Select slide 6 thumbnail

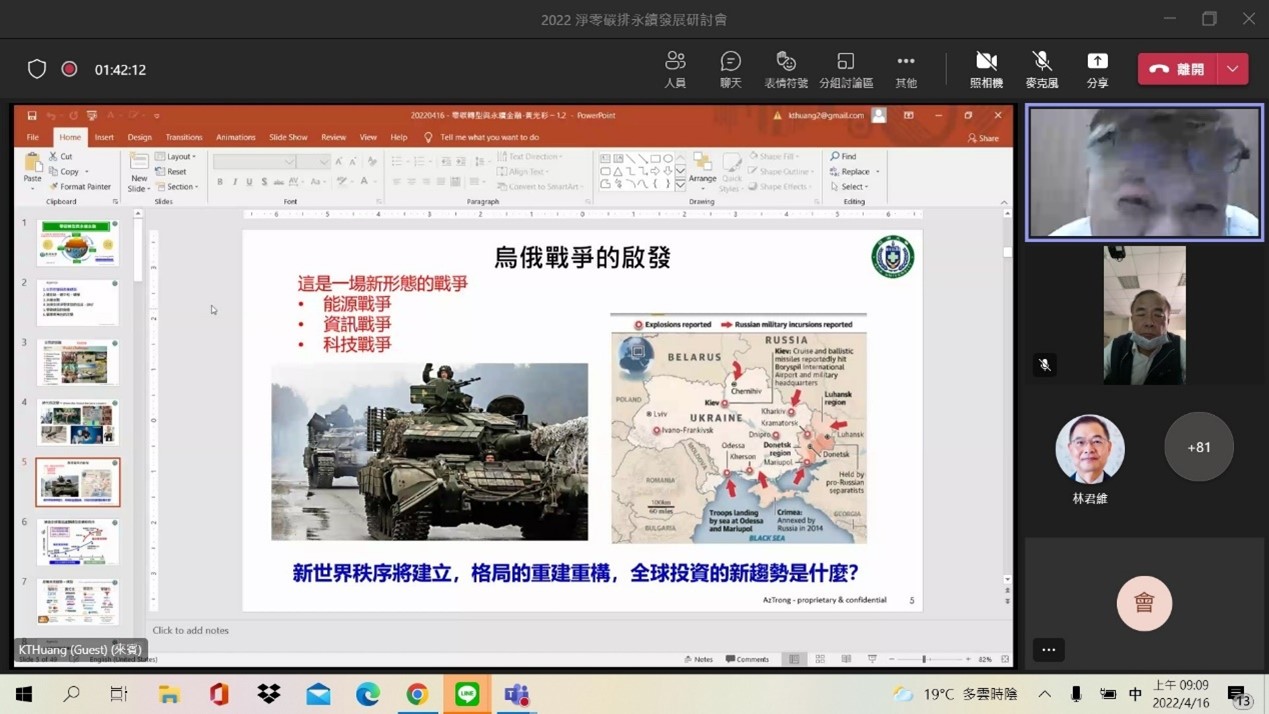pyautogui.click(x=78, y=542)
